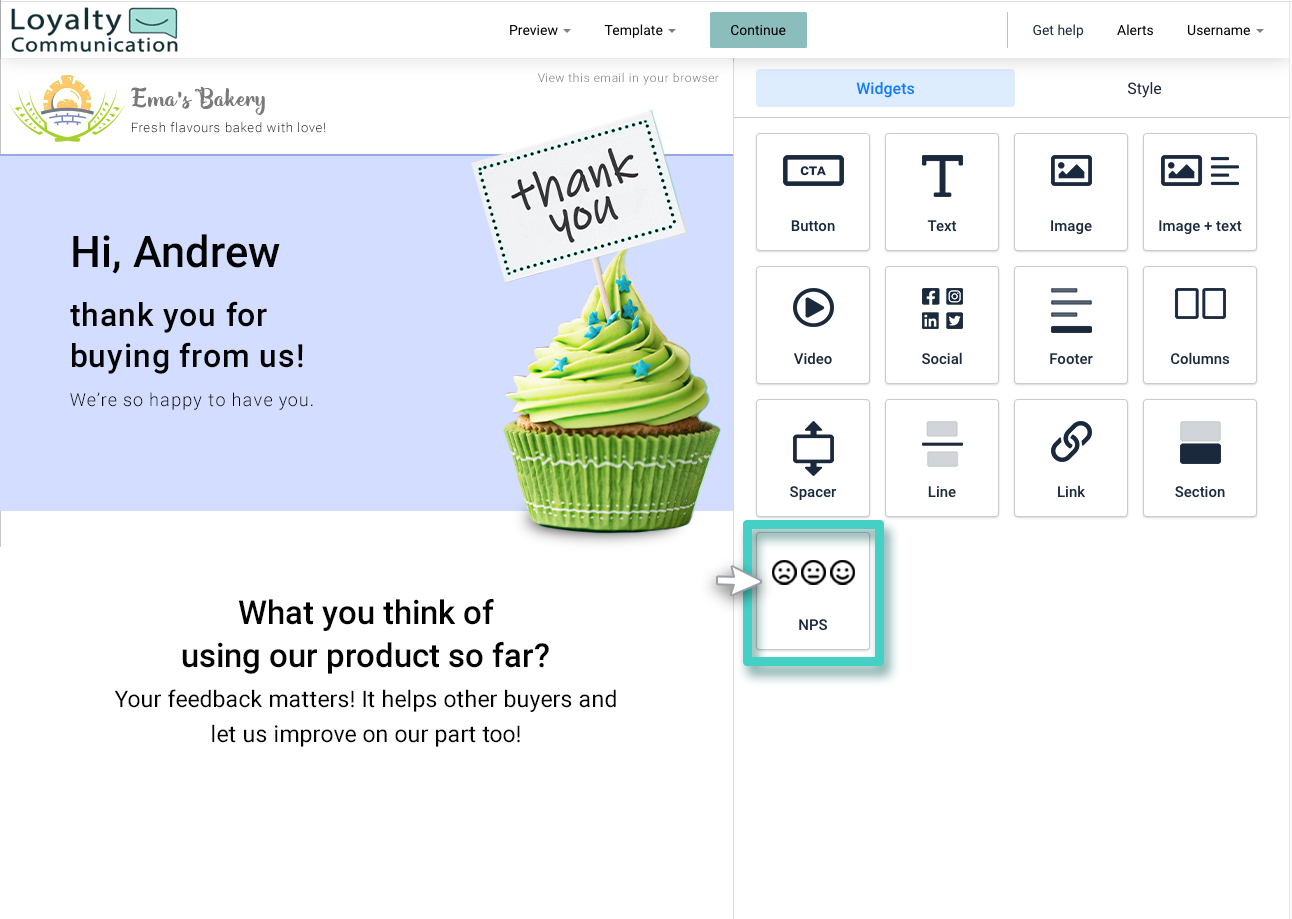Add the Social media links widget
Viewport: 1292px width, 919px height.
pyautogui.click(x=941, y=325)
